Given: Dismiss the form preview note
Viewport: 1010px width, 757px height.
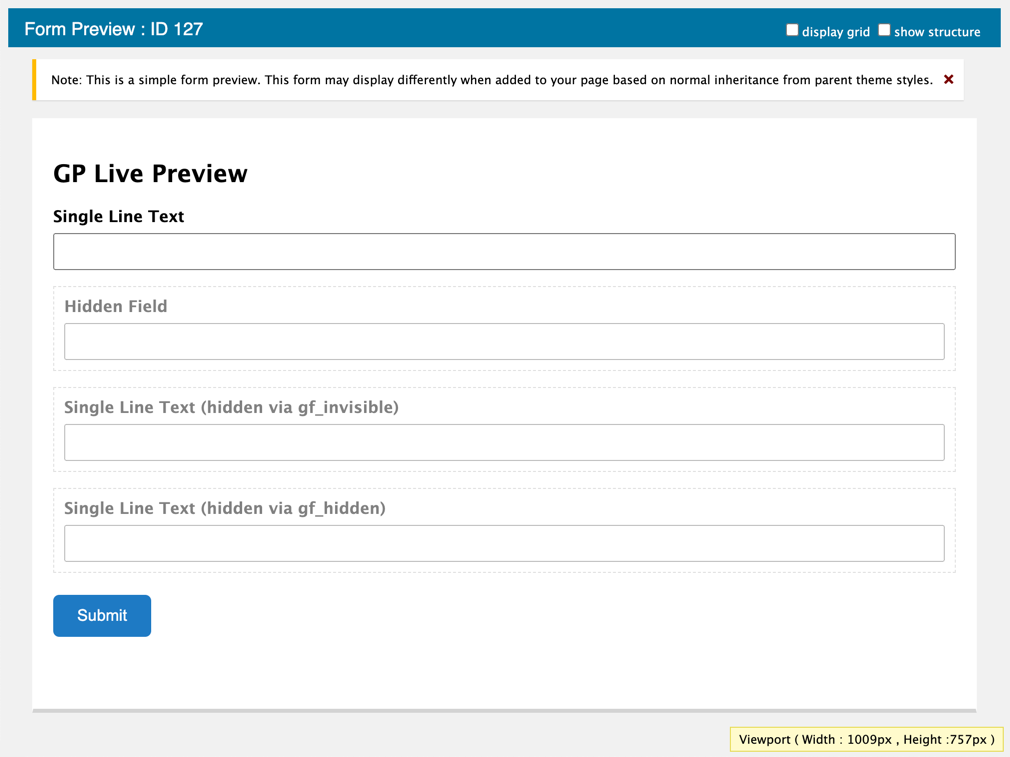Looking at the screenshot, I should [948, 79].
